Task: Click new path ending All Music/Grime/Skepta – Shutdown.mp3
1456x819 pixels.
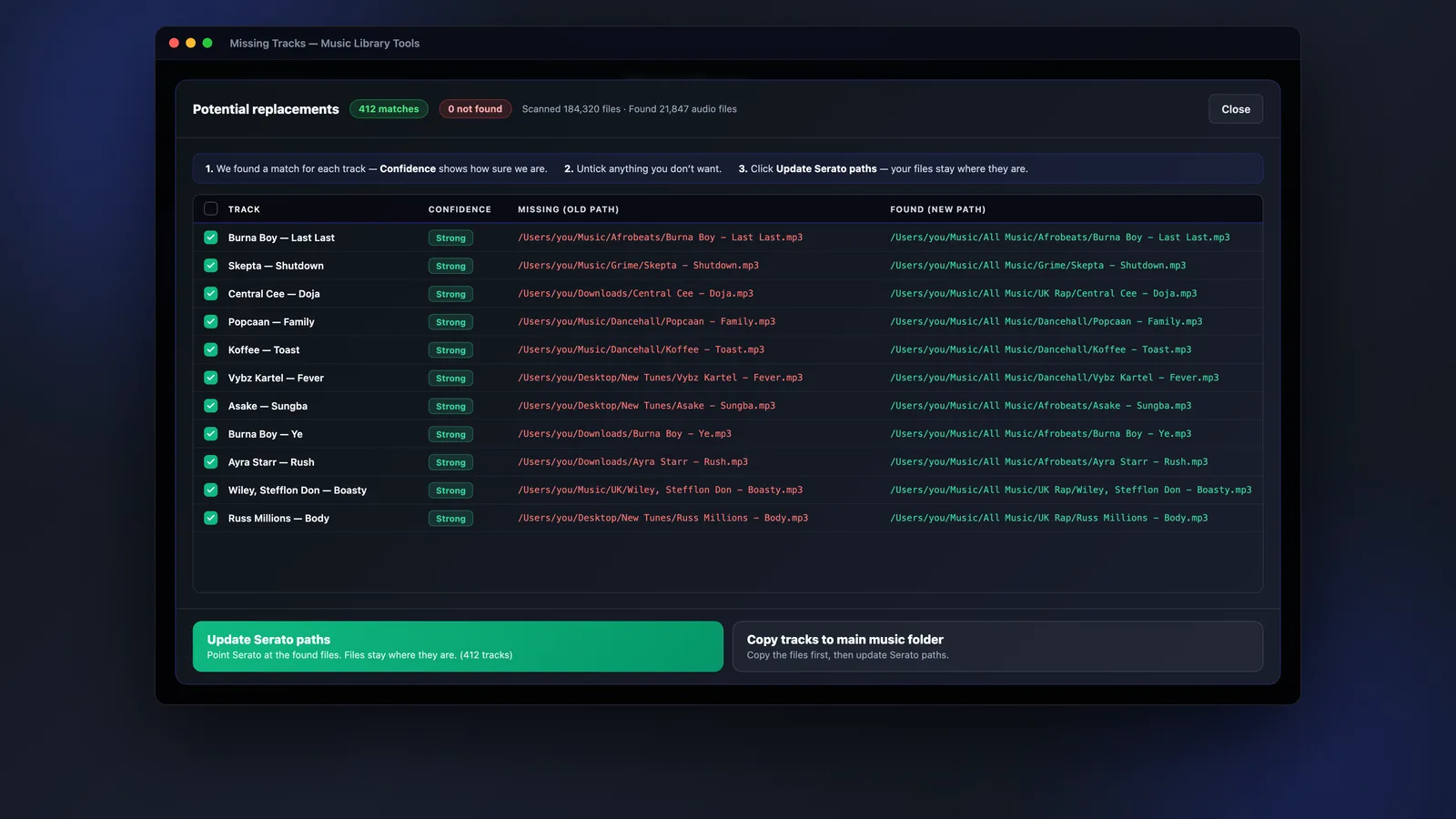Action: 1037,266
